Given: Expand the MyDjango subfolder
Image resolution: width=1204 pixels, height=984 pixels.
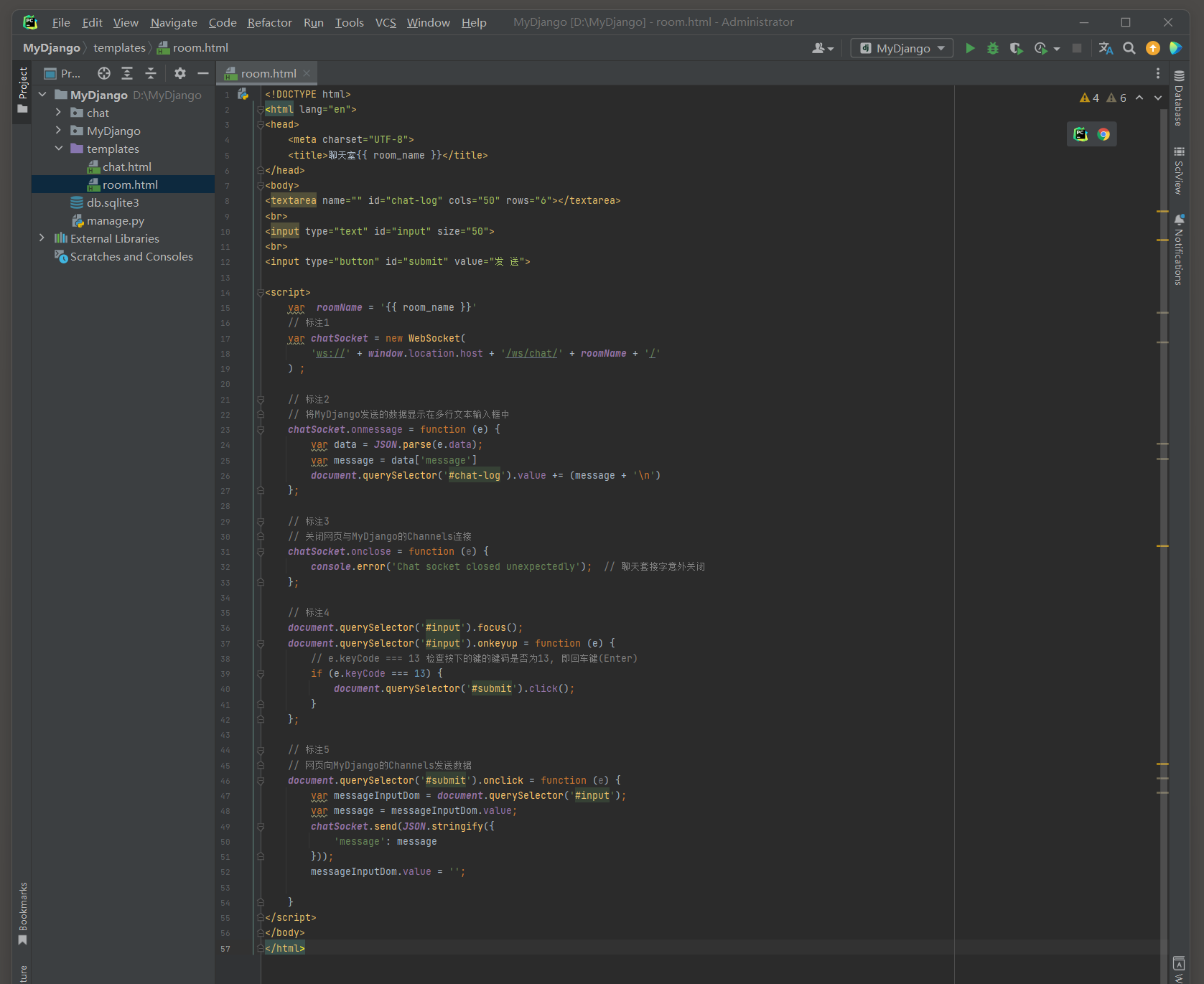Looking at the screenshot, I should 59,131.
